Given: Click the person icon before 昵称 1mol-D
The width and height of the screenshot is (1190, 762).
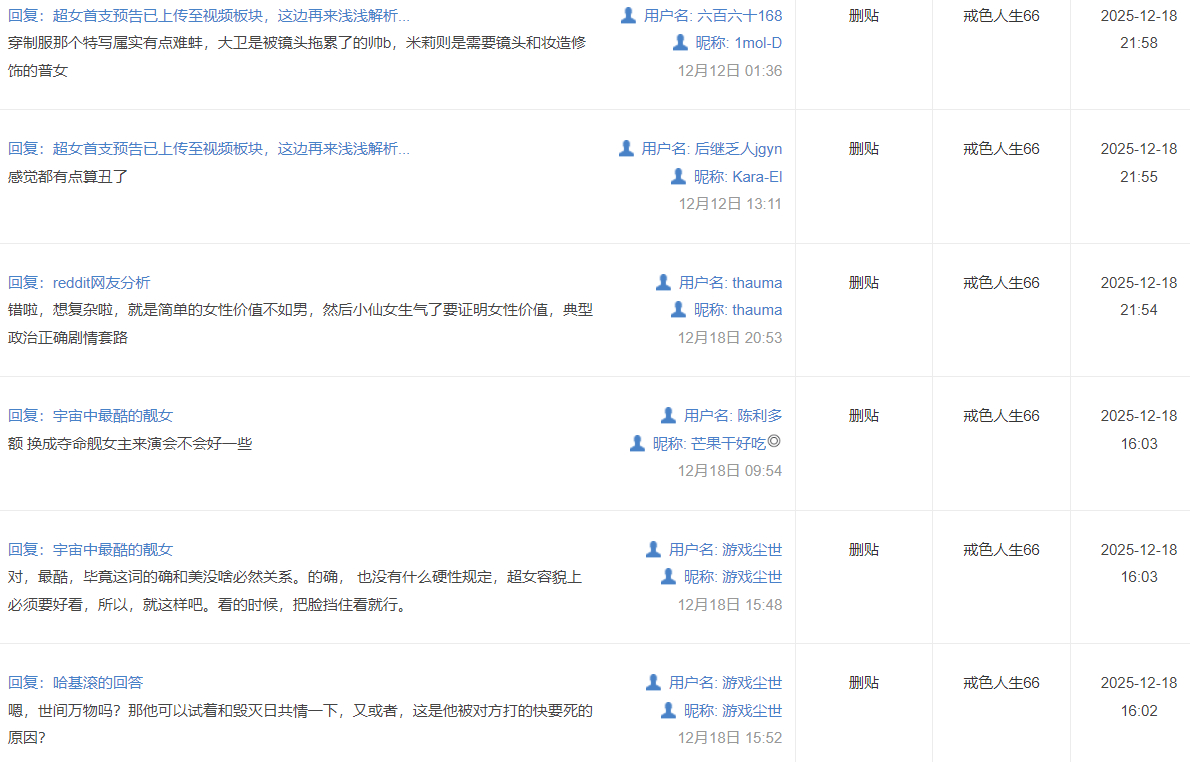Looking at the screenshot, I should (x=680, y=42).
